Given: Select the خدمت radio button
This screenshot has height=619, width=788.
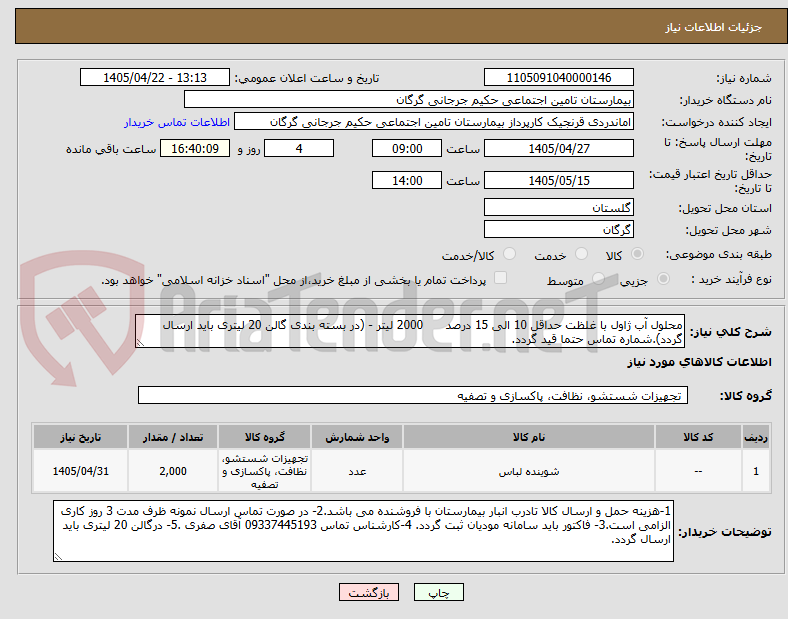Looking at the screenshot, I should point(581,254).
